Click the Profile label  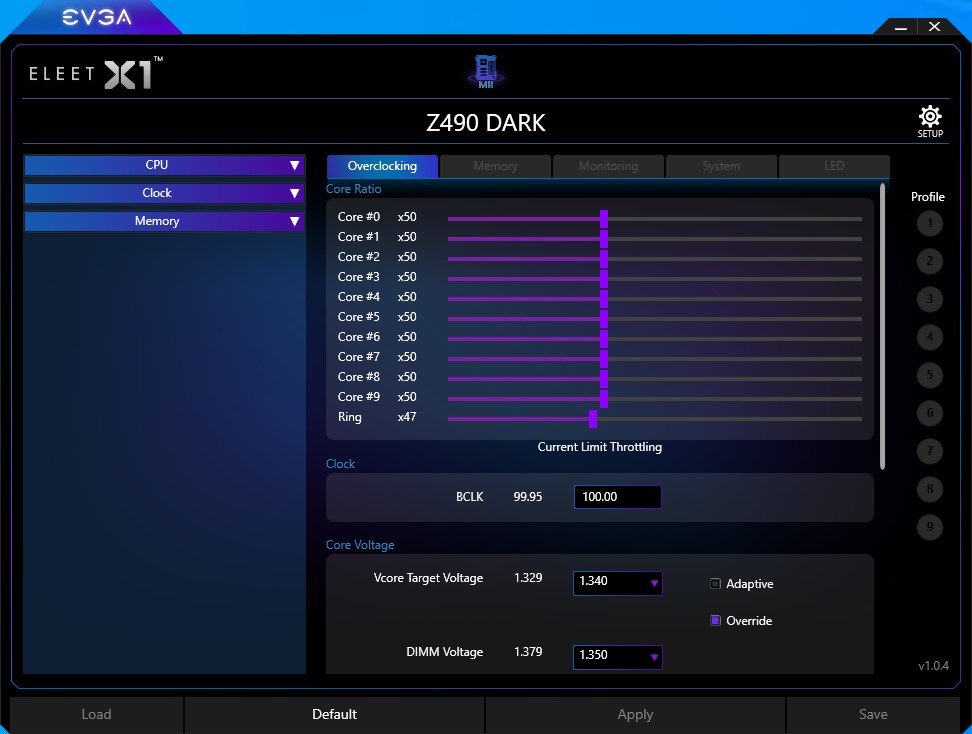[928, 197]
